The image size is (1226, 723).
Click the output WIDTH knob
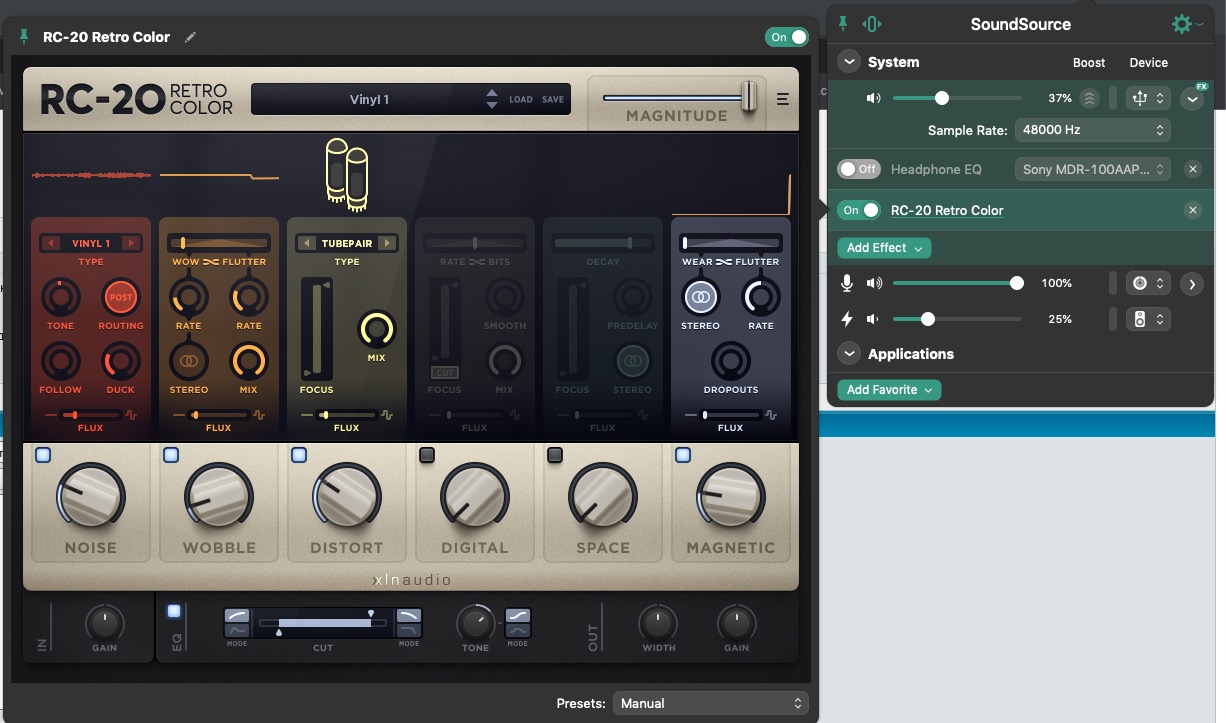point(657,623)
